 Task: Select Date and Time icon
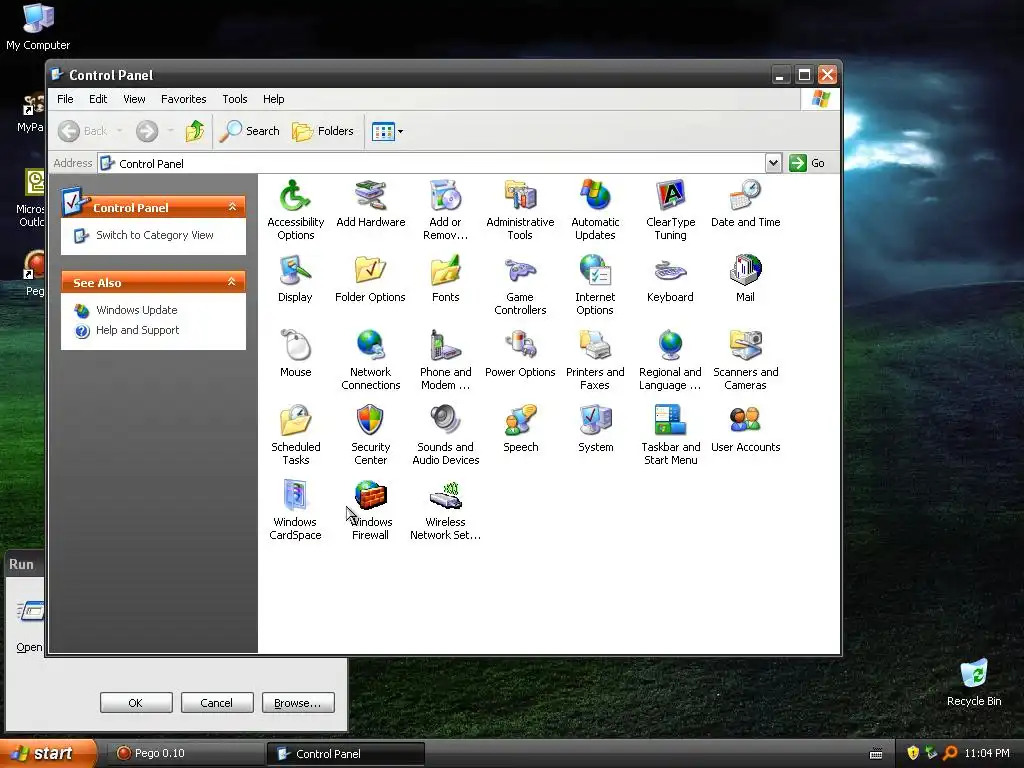point(745,196)
